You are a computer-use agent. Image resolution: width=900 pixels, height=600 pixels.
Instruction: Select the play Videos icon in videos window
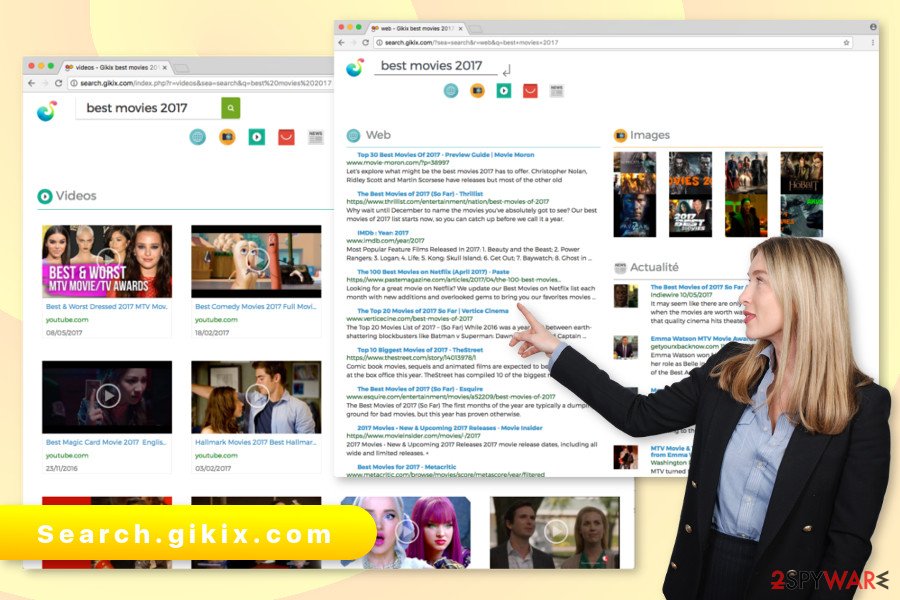click(x=257, y=137)
